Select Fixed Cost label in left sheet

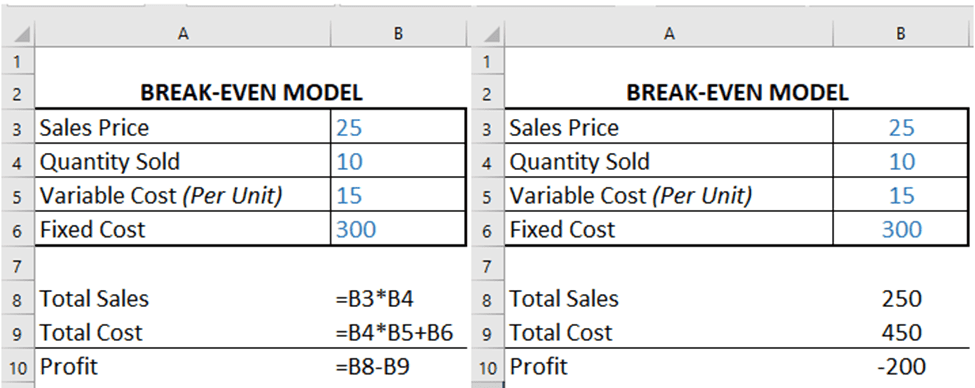click(x=92, y=229)
